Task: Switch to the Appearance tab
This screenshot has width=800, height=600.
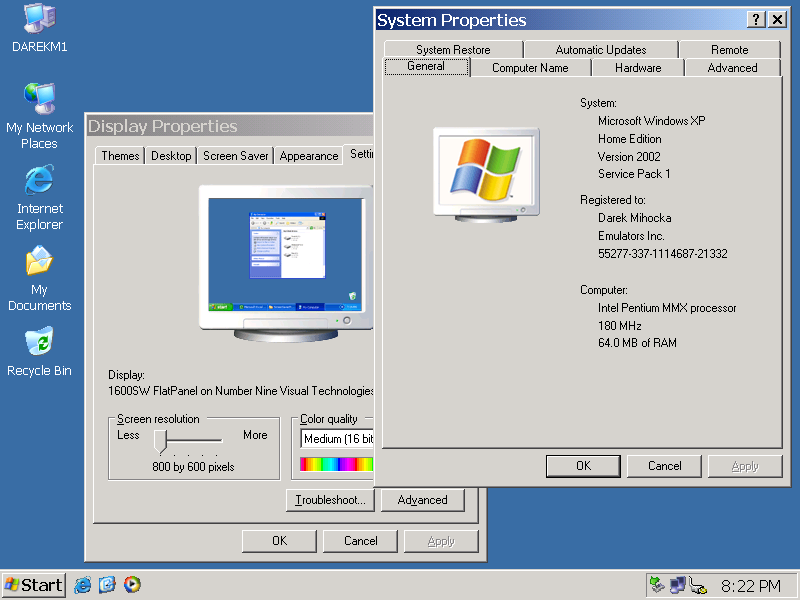Action: tap(309, 156)
